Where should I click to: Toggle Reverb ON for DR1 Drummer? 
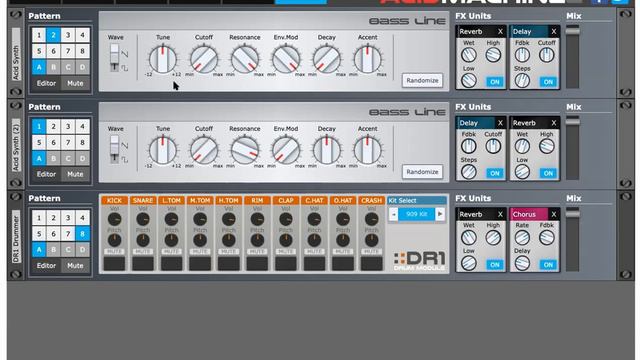coord(495,265)
